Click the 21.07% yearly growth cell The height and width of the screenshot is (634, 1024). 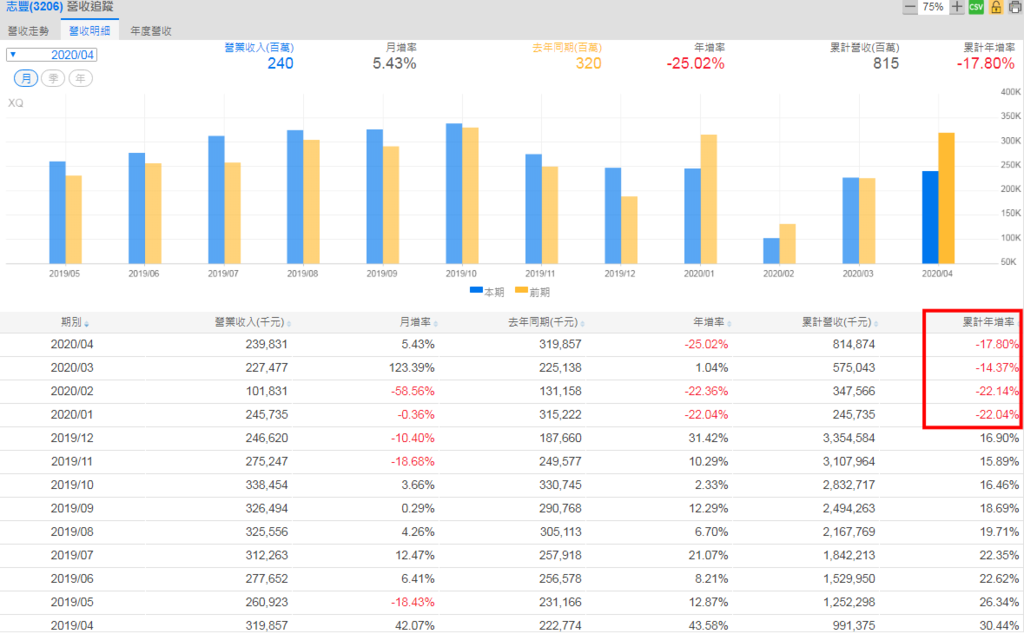(709, 556)
